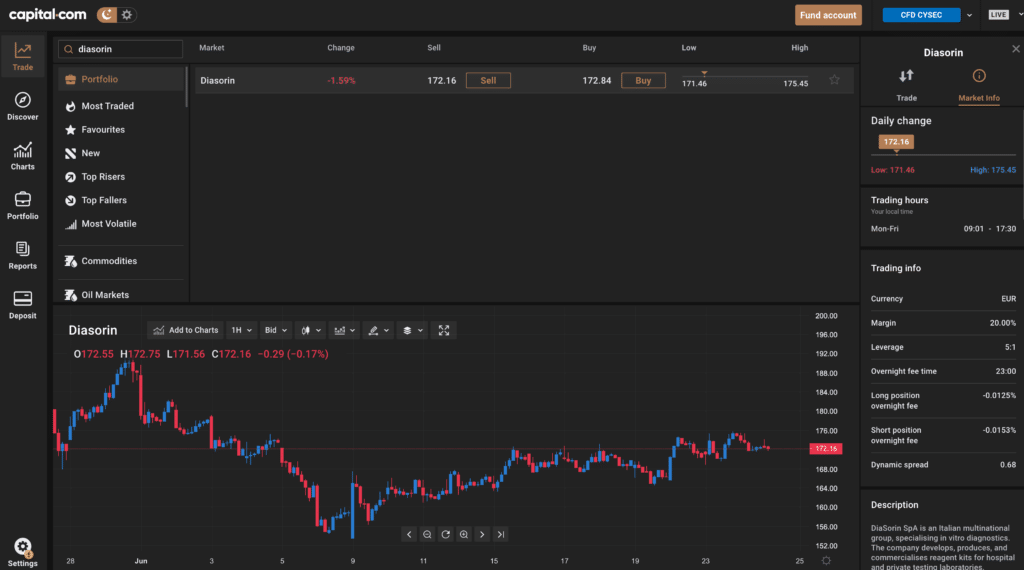Click the header settings gear icon
The height and width of the screenshot is (570, 1024).
[x=127, y=14]
